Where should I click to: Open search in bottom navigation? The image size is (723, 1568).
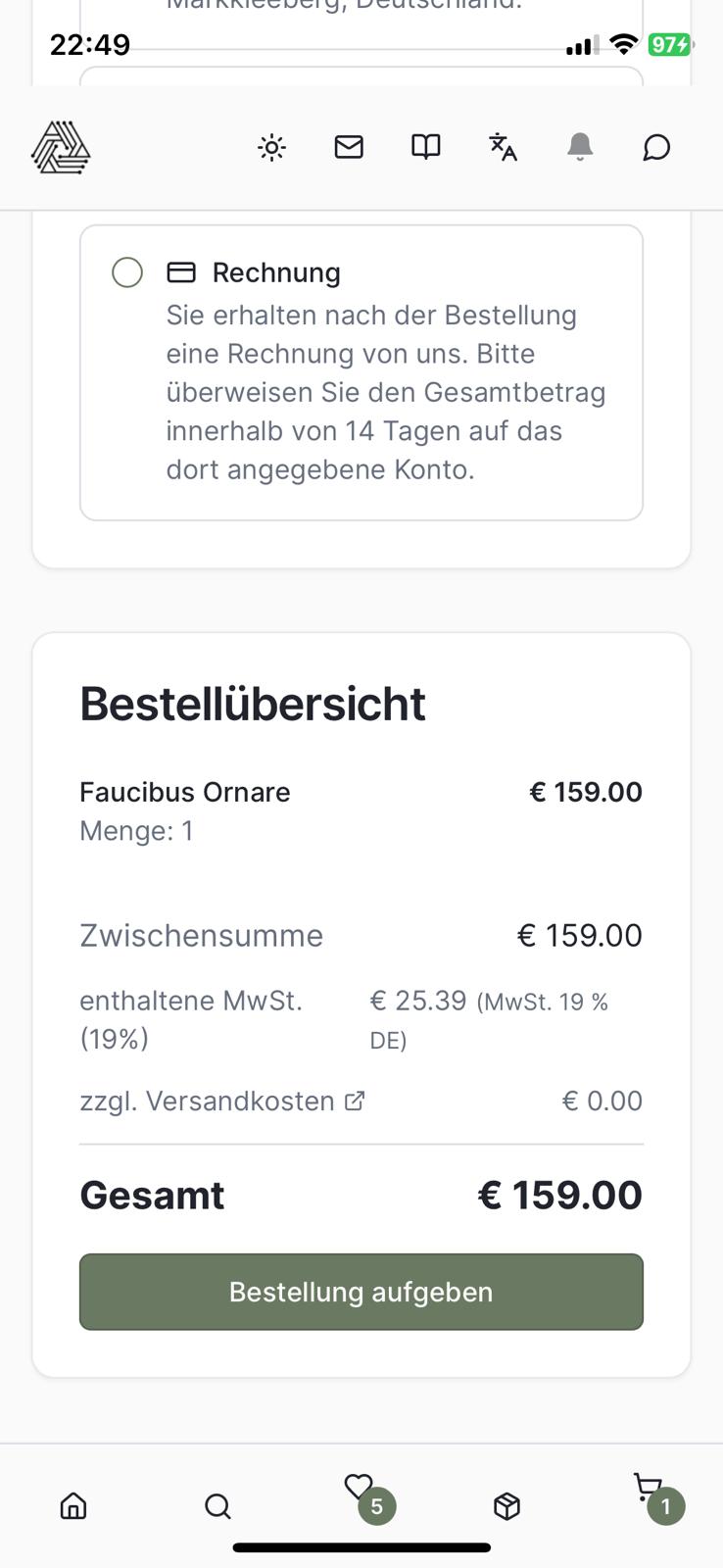[217, 1505]
